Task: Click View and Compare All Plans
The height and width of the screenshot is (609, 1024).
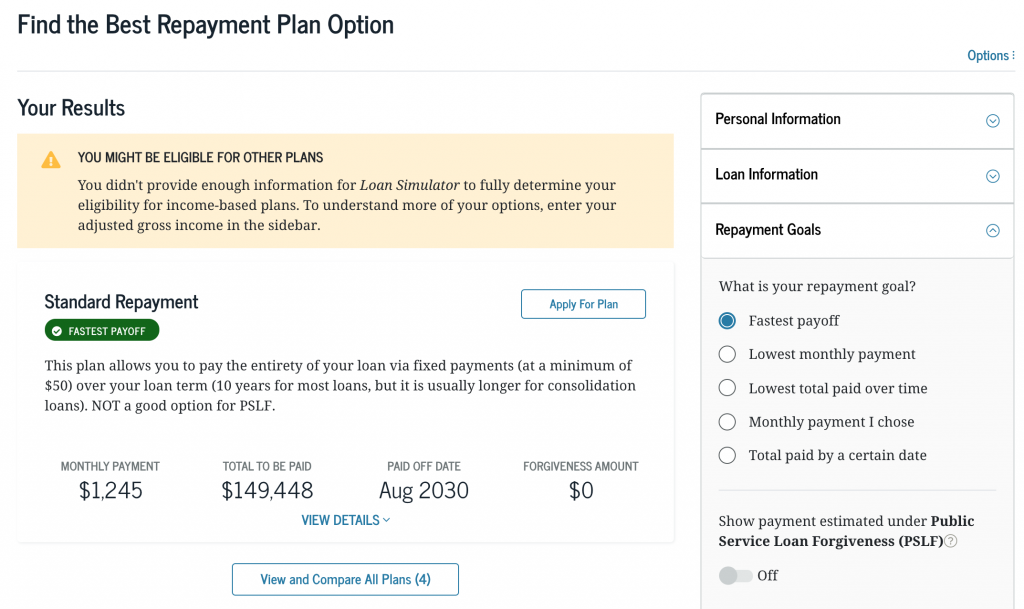Action: tap(345, 579)
